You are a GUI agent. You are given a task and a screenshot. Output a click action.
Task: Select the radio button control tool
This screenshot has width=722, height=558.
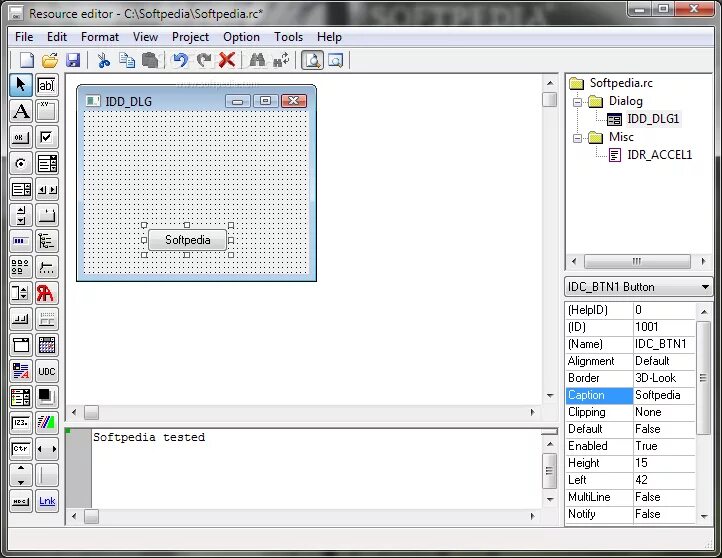pos(21,163)
